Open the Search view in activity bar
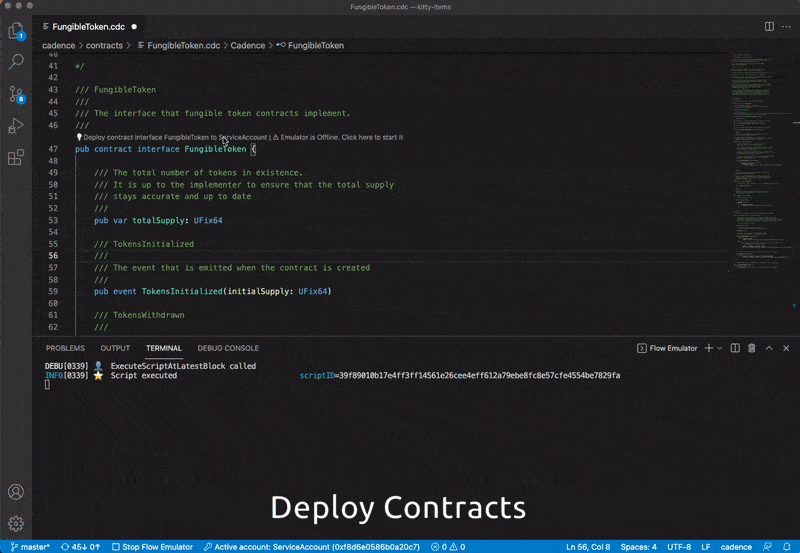Image resolution: width=800 pixels, height=553 pixels. 16,61
